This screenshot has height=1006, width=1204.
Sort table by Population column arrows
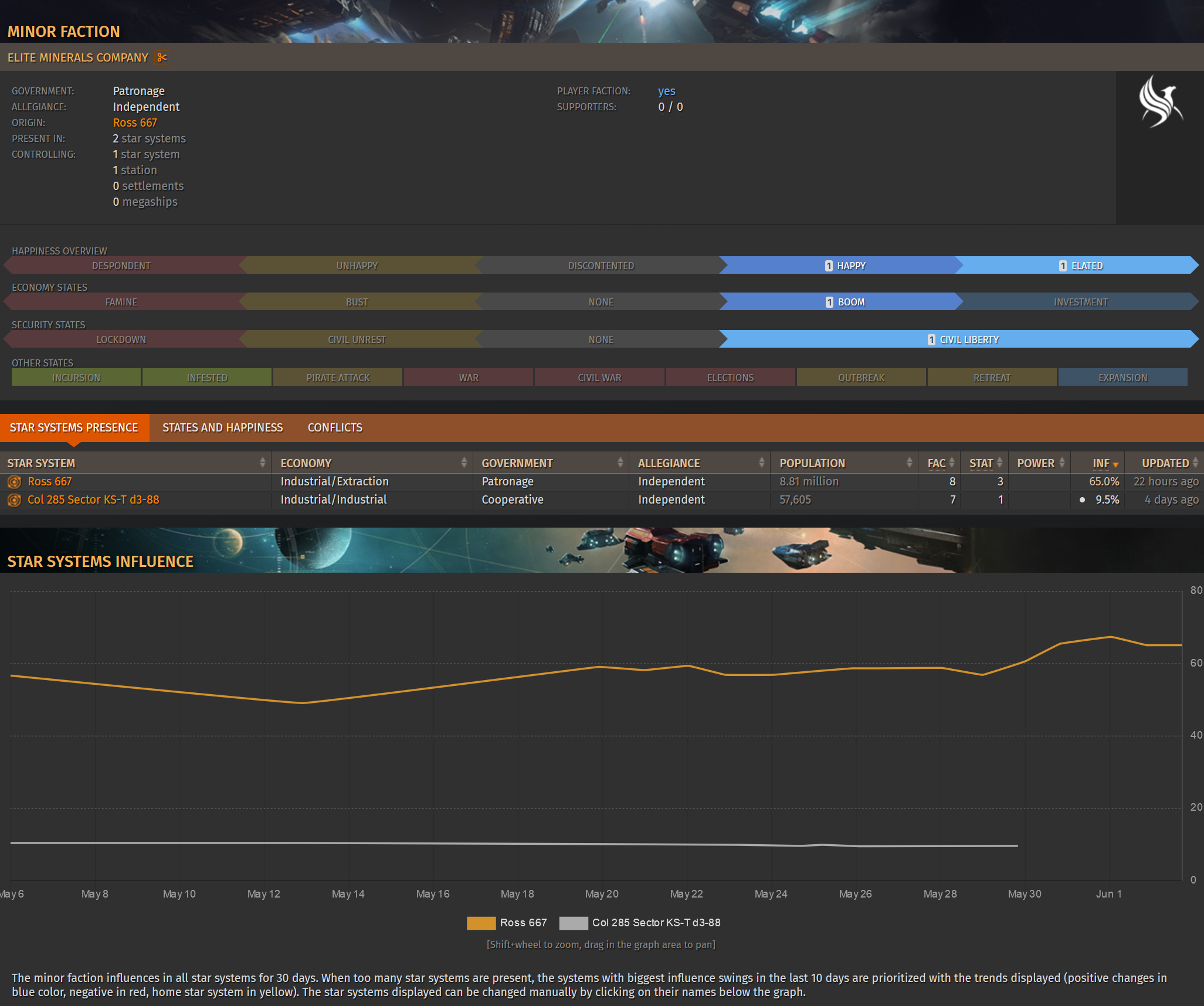pyautogui.click(x=909, y=463)
